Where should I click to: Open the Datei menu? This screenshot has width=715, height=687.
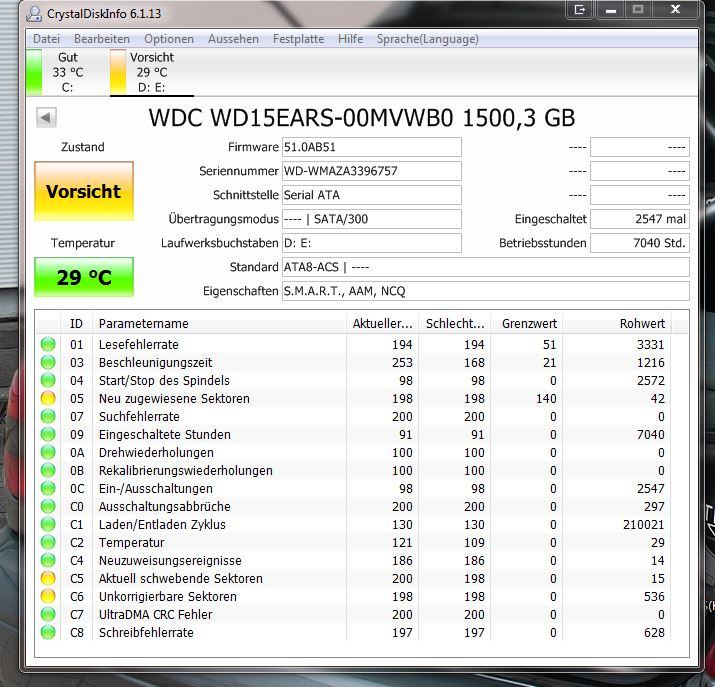47,39
